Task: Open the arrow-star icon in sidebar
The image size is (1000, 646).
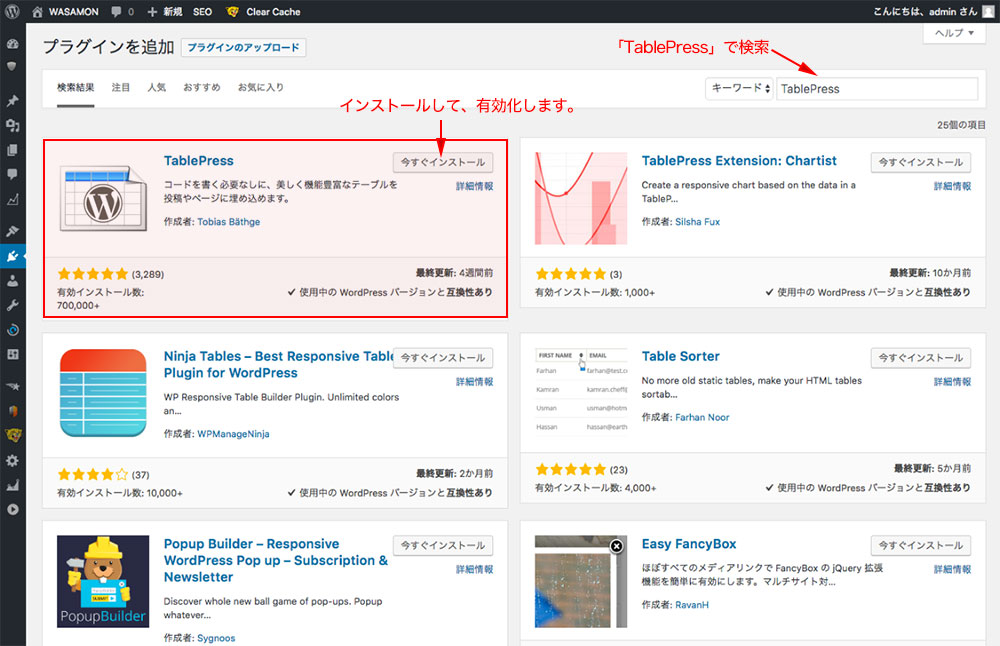Action: 12,386
